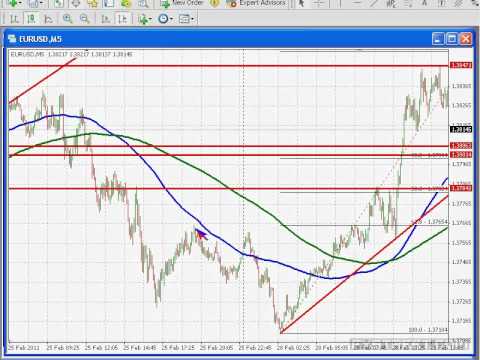Select the arrow cursor tool
This screenshot has height=360, width=480.
[x=301, y=3]
